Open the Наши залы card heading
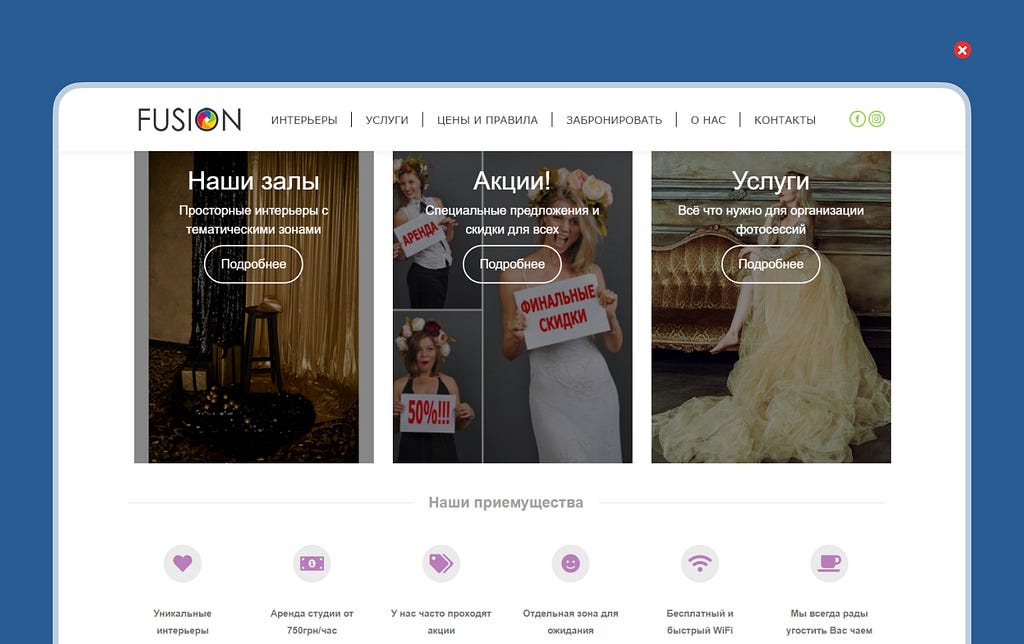1024x644 pixels. point(253,181)
